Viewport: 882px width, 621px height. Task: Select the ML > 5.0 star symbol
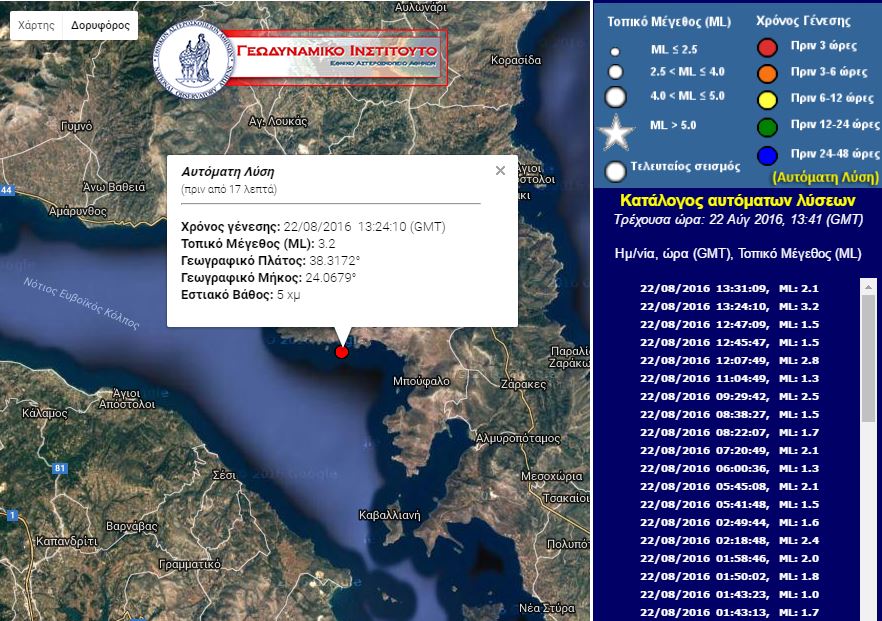[614, 130]
